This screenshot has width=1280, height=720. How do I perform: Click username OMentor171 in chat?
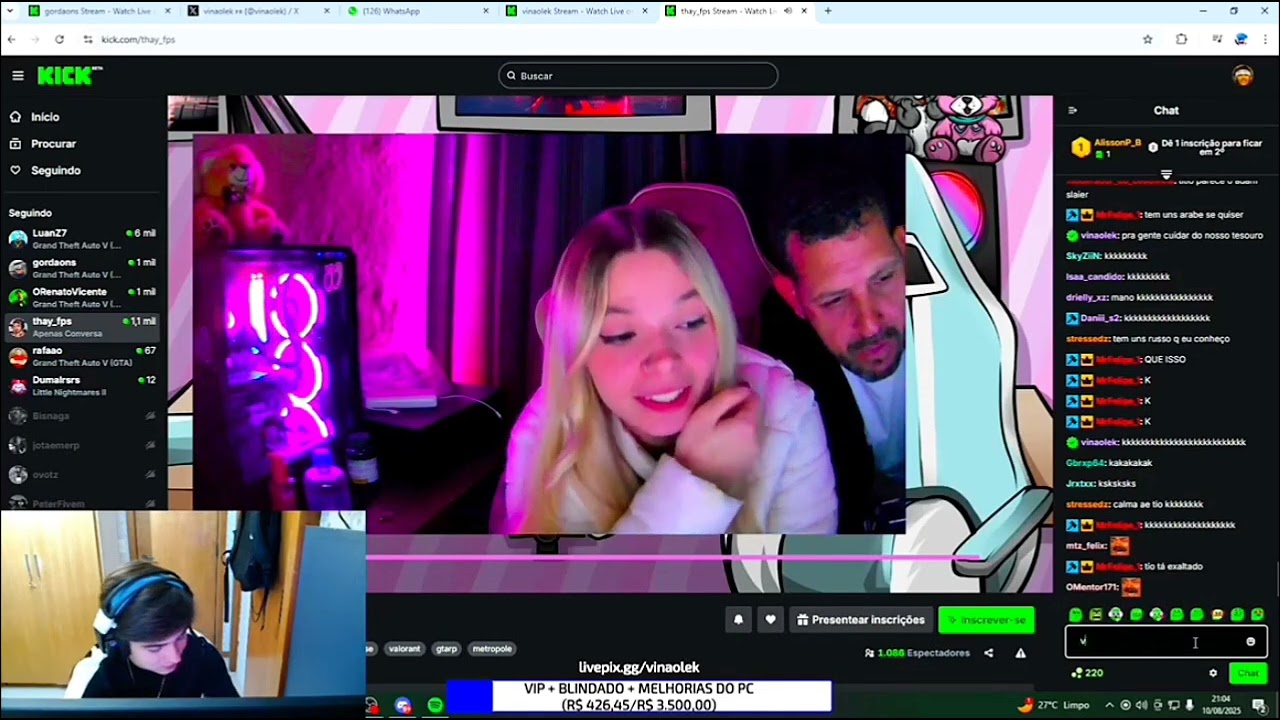[x=1092, y=588]
